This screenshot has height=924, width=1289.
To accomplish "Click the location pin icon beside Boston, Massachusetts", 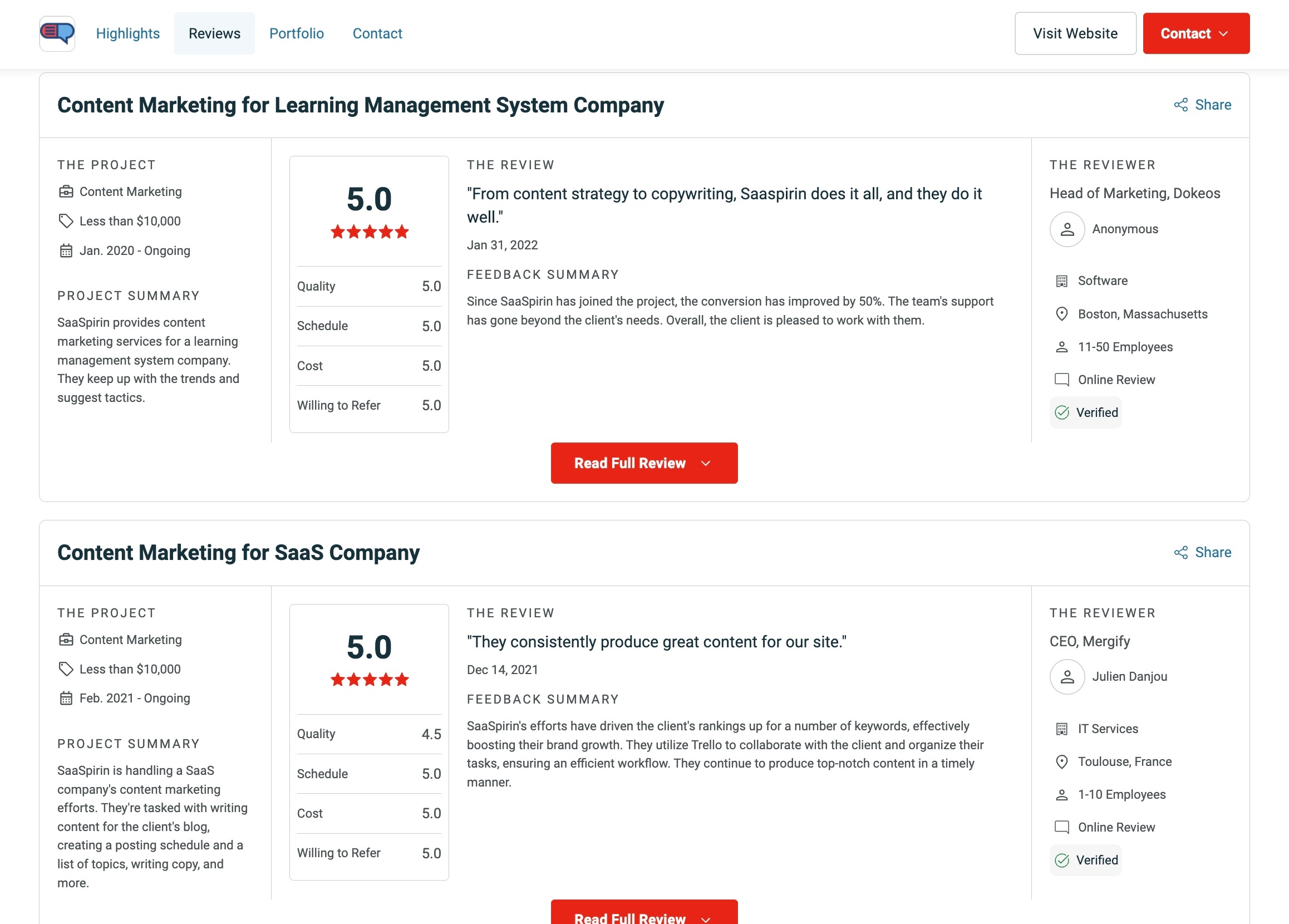I will pos(1062,313).
